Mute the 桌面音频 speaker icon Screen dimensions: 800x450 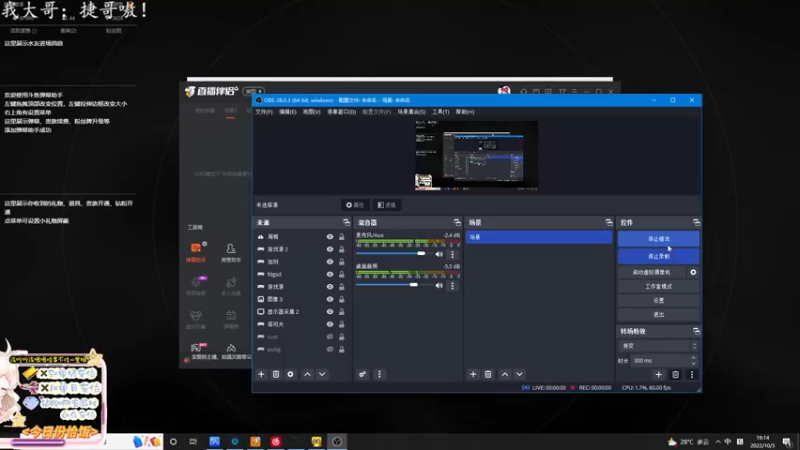[439, 286]
